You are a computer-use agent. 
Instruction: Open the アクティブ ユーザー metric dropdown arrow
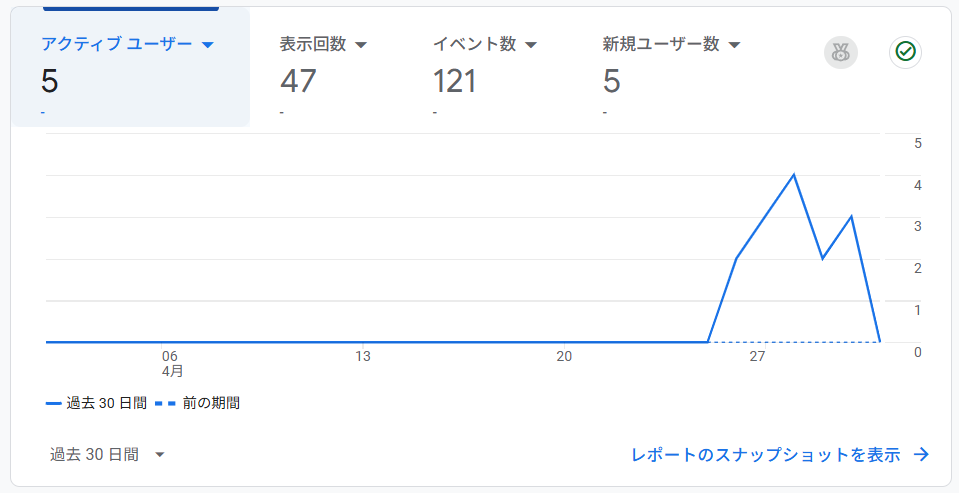(x=208, y=45)
